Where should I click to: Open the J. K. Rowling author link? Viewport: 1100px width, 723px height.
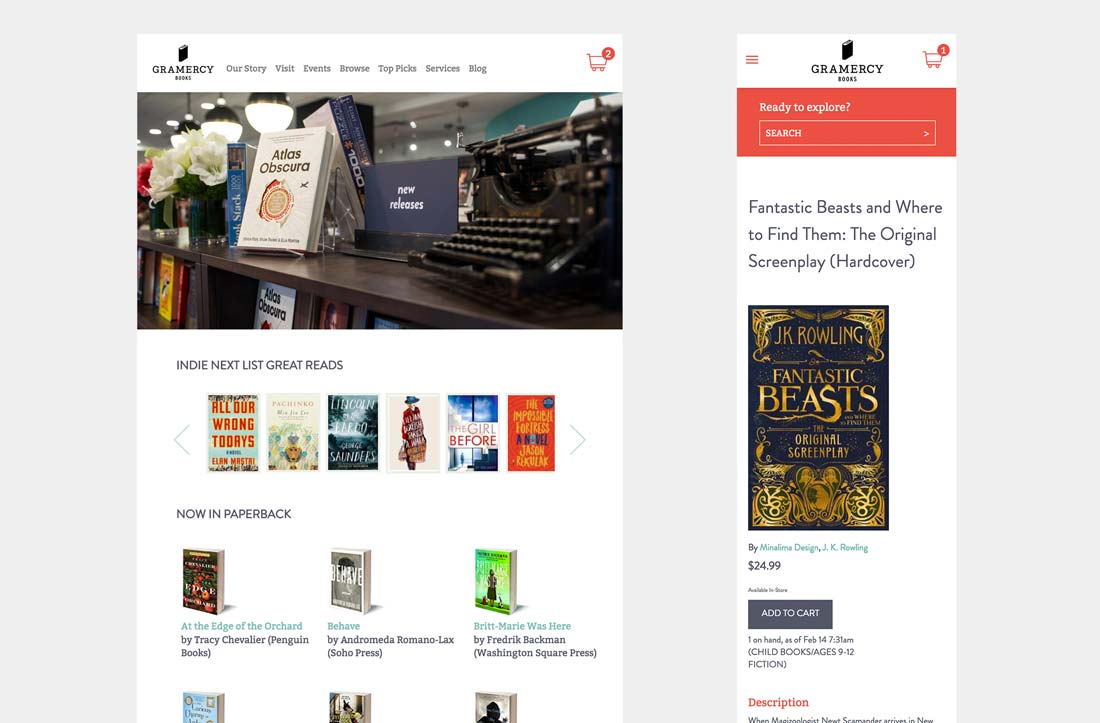tap(845, 548)
